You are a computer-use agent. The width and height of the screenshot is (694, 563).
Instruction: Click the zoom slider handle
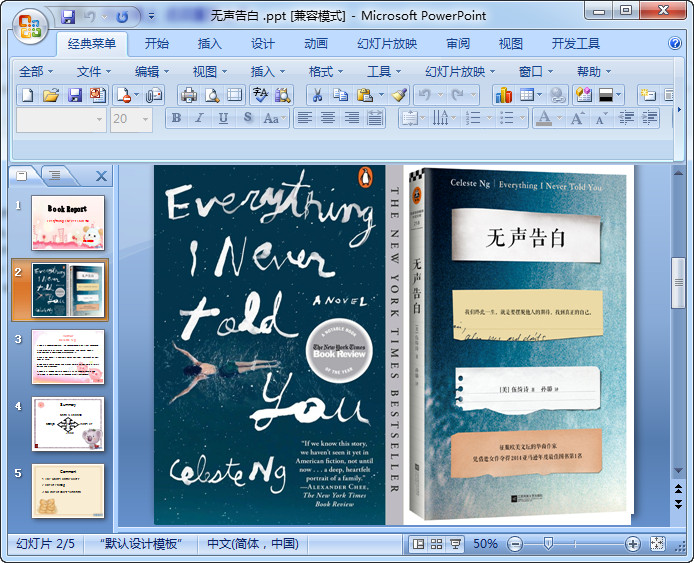click(x=547, y=544)
